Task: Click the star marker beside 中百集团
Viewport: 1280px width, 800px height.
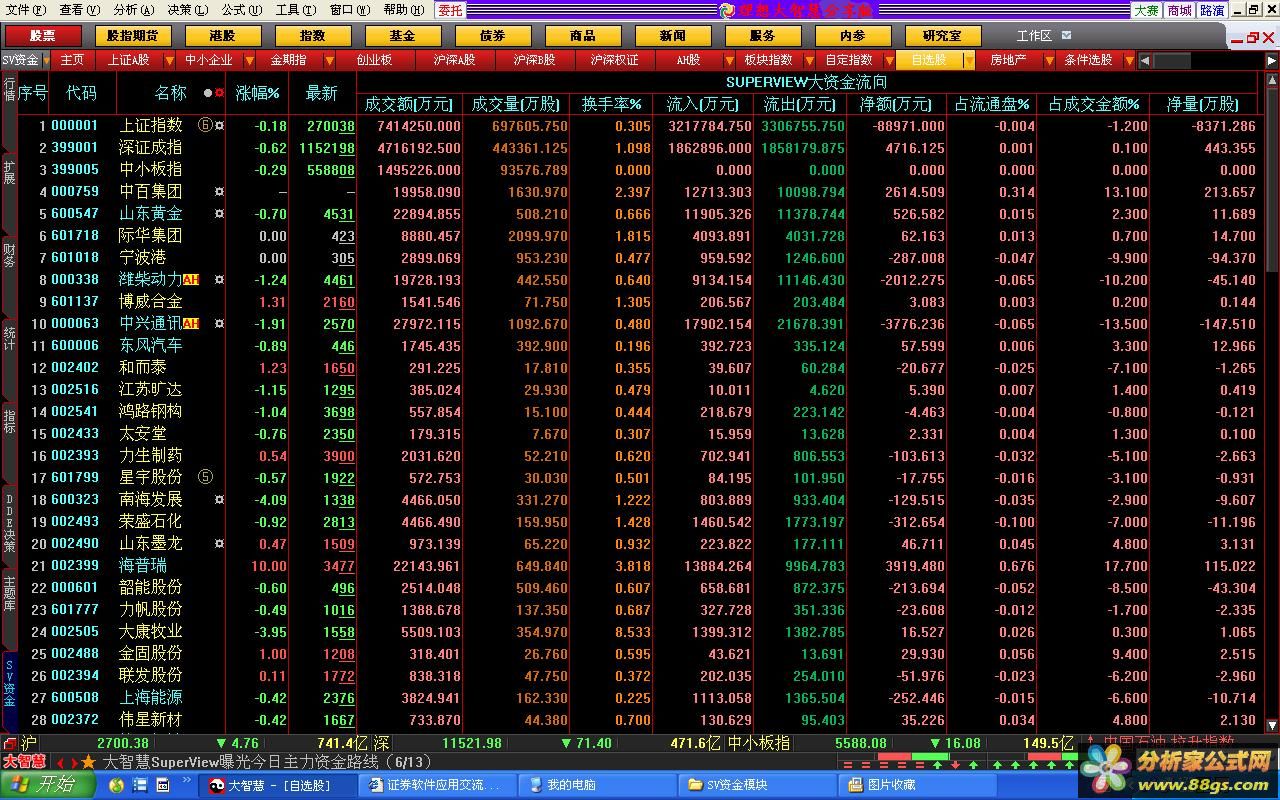Action: point(220,192)
